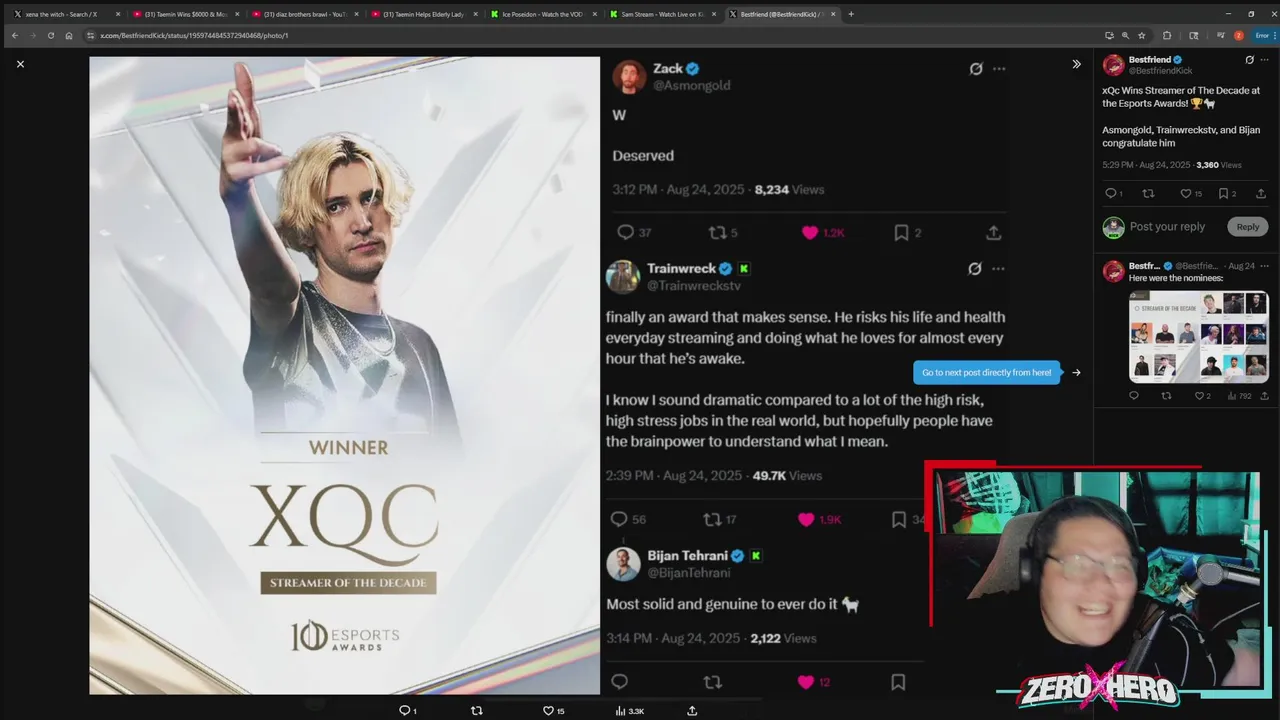This screenshot has height=720, width=1280.
Task: Open the Asmongold handle link
Action: [x=691, y=86]
